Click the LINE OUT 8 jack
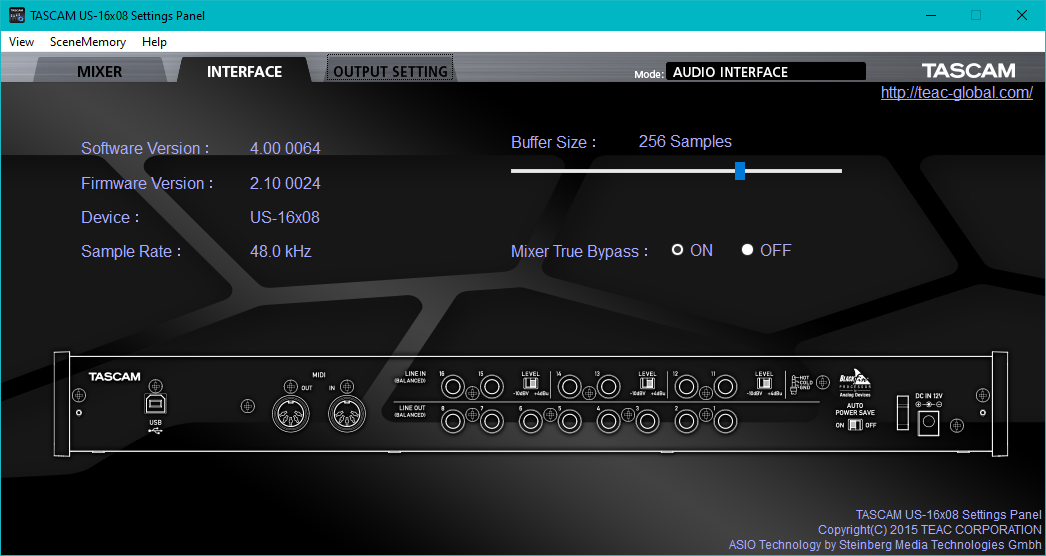This screenshot has width=1046, height=556. click(454, 421)
